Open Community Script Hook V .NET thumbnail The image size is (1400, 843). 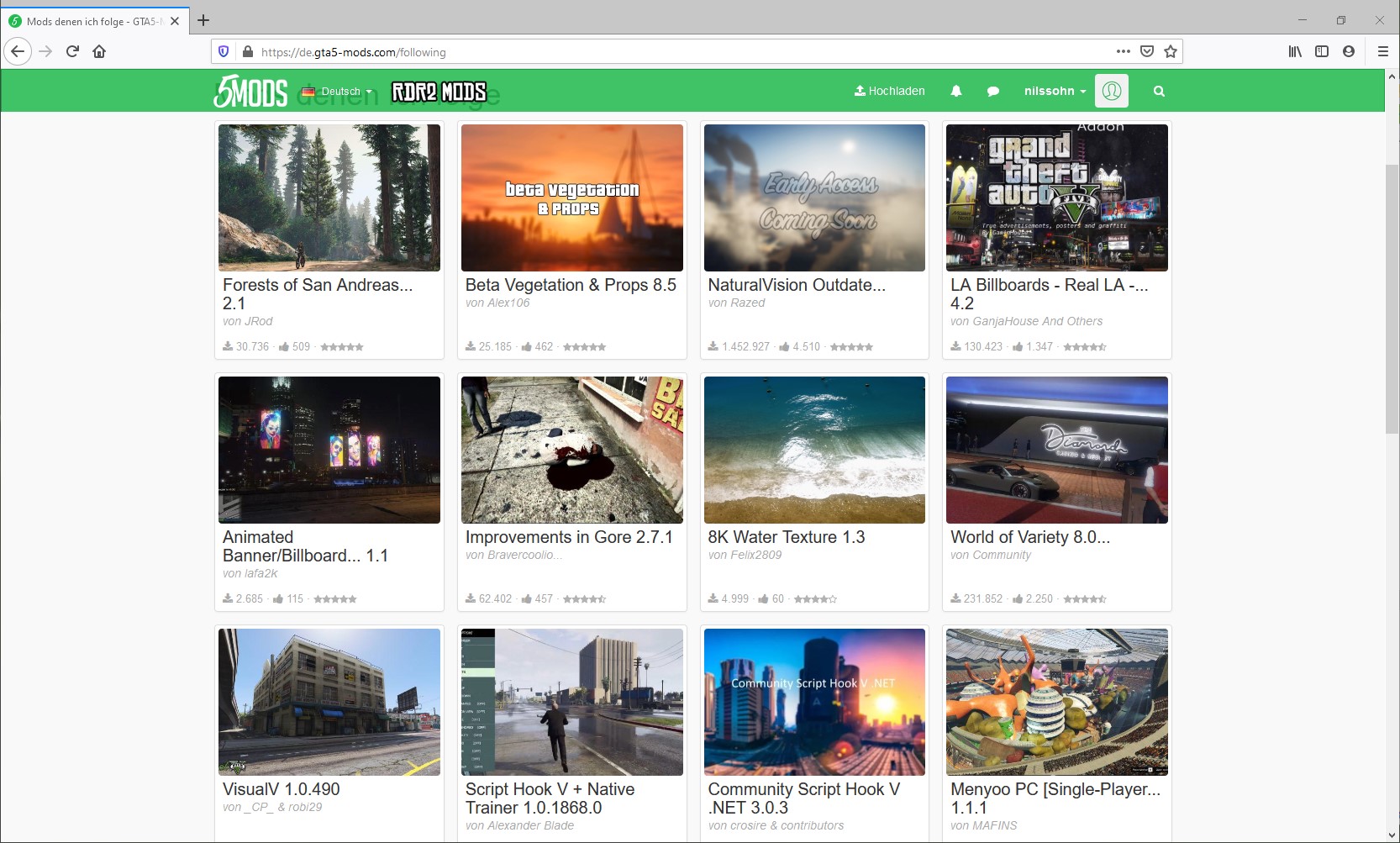pyautogui.click(x=814, y=702)
